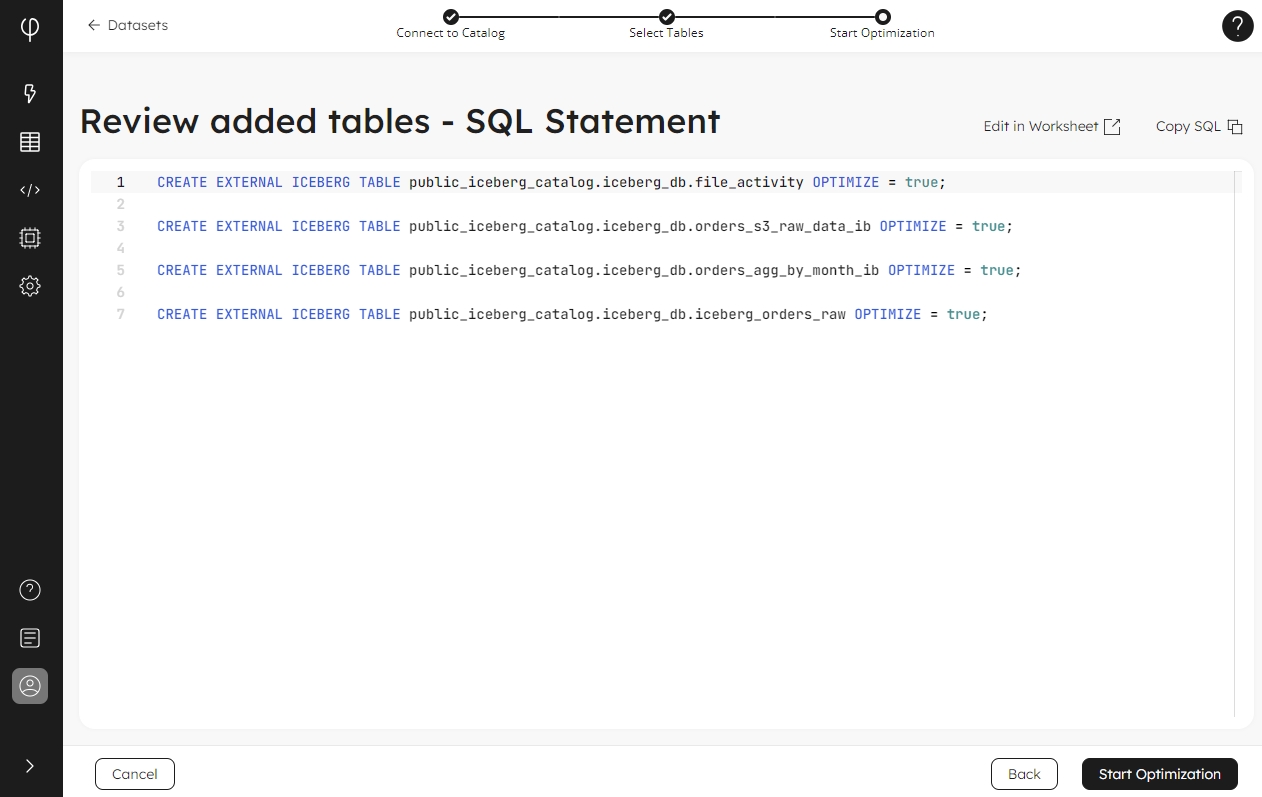This screenshot has width=1262, height=797.
Task: Open the table grid sidebar icon
Action: pyautogui.click(x=30, y=142)
